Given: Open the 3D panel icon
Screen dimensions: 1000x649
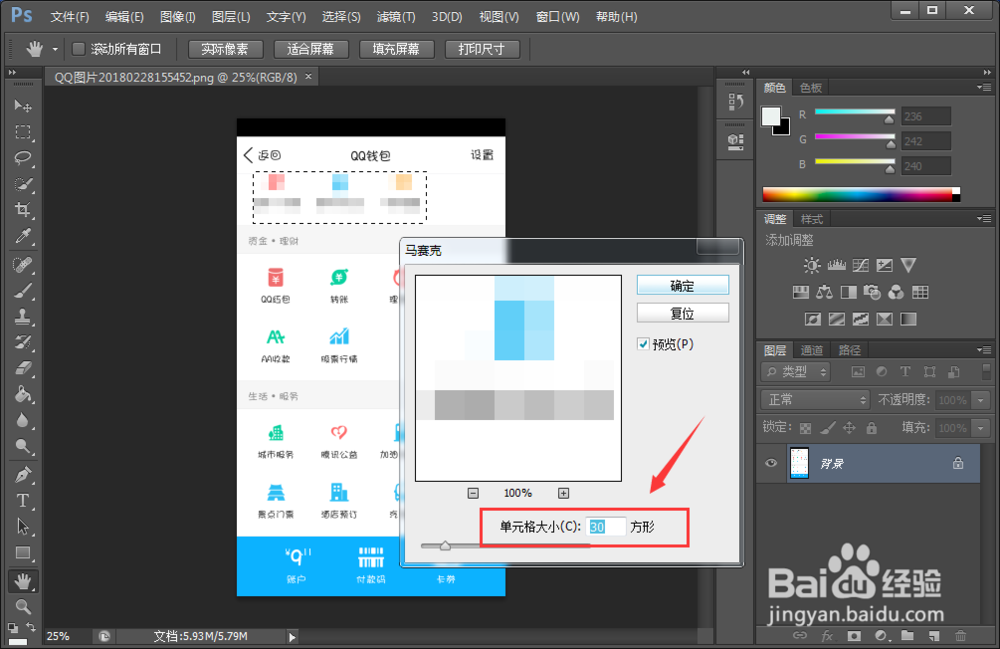Looking at the screenshot, I should (x=735, y=141).
